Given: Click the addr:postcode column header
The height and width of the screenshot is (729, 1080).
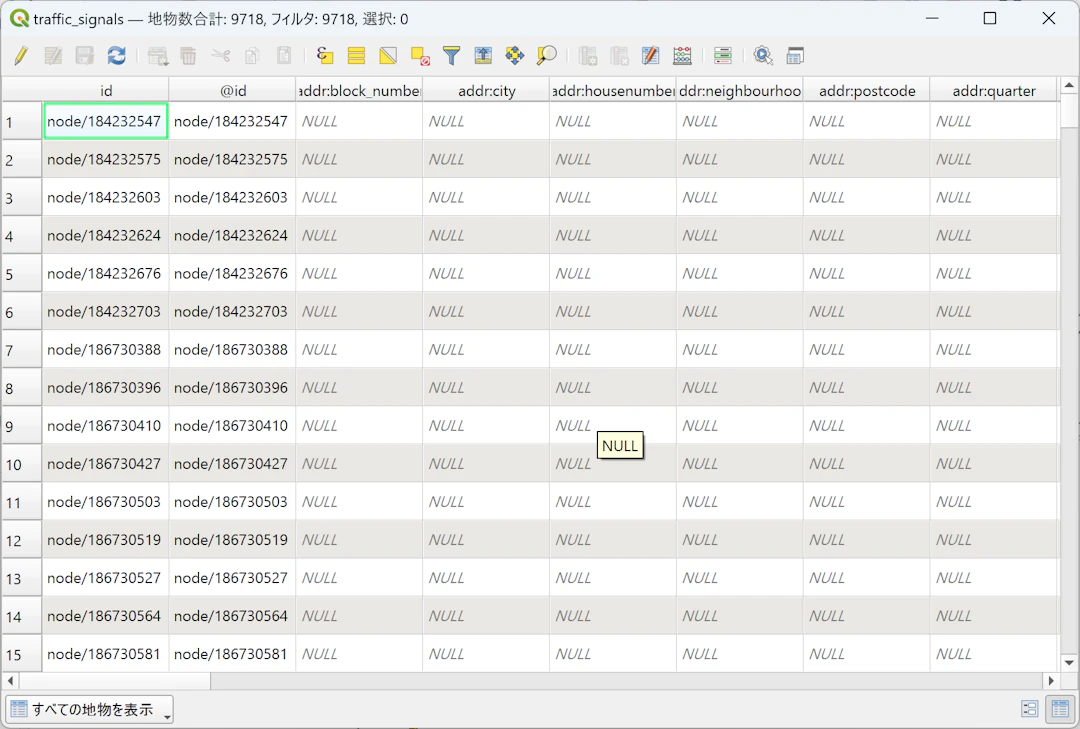Looking at the screenshot, I should point(866,91).
